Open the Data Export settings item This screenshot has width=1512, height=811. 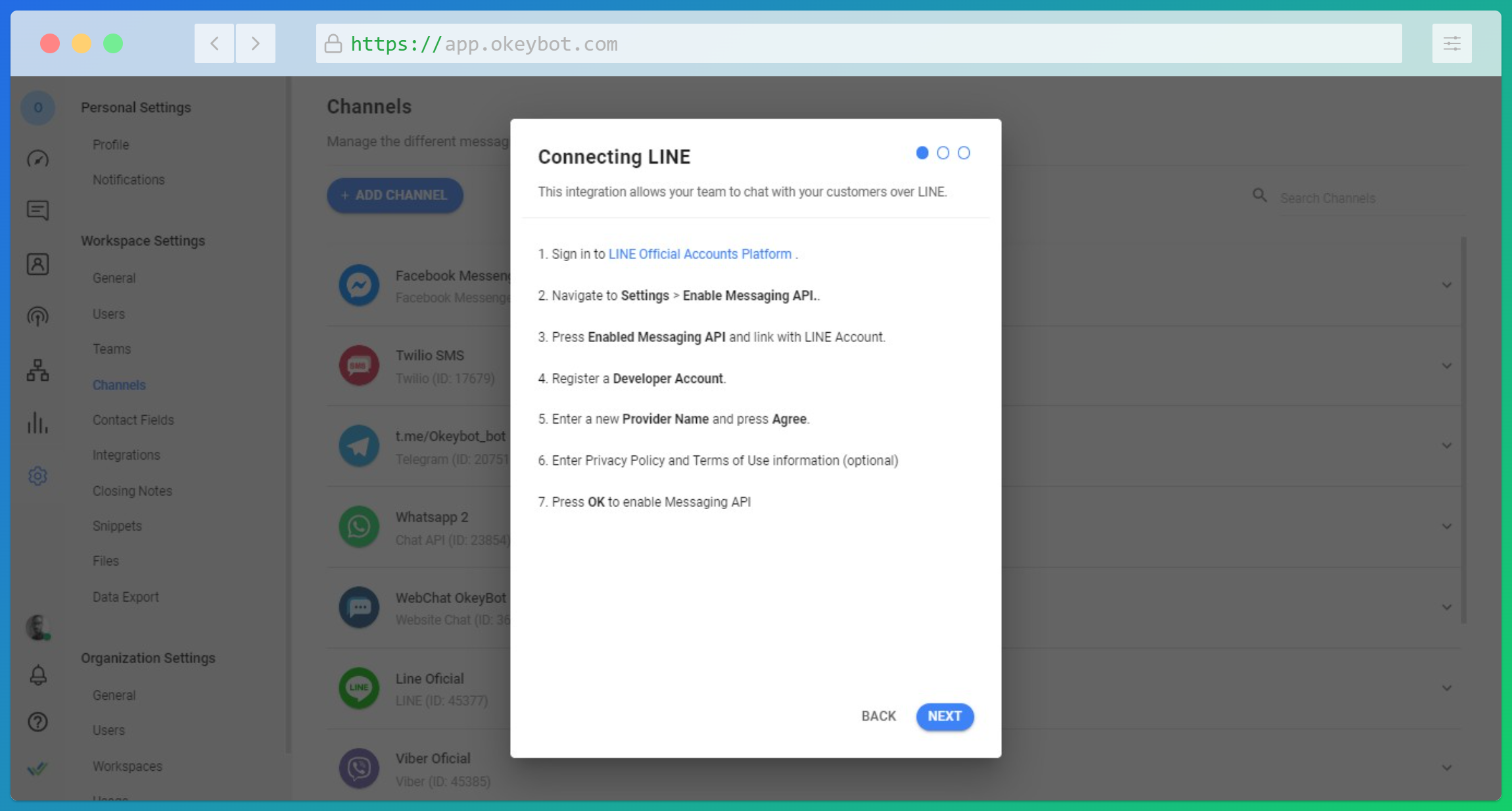coord(126,597)
